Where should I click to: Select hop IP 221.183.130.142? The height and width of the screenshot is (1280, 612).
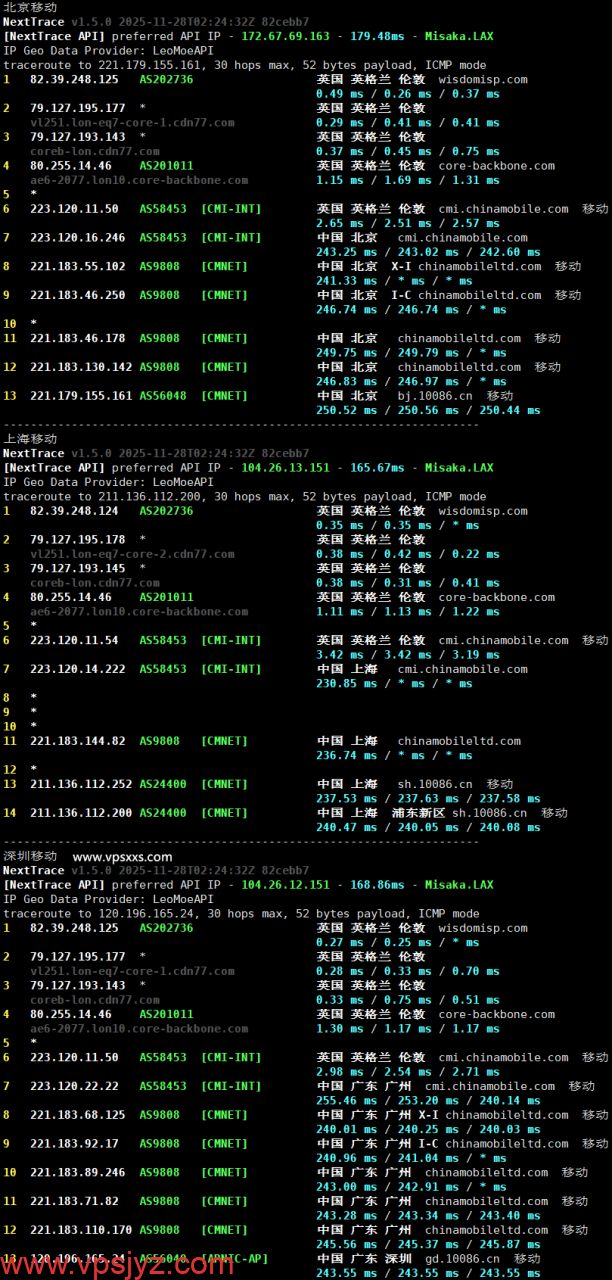pos(81,367)
